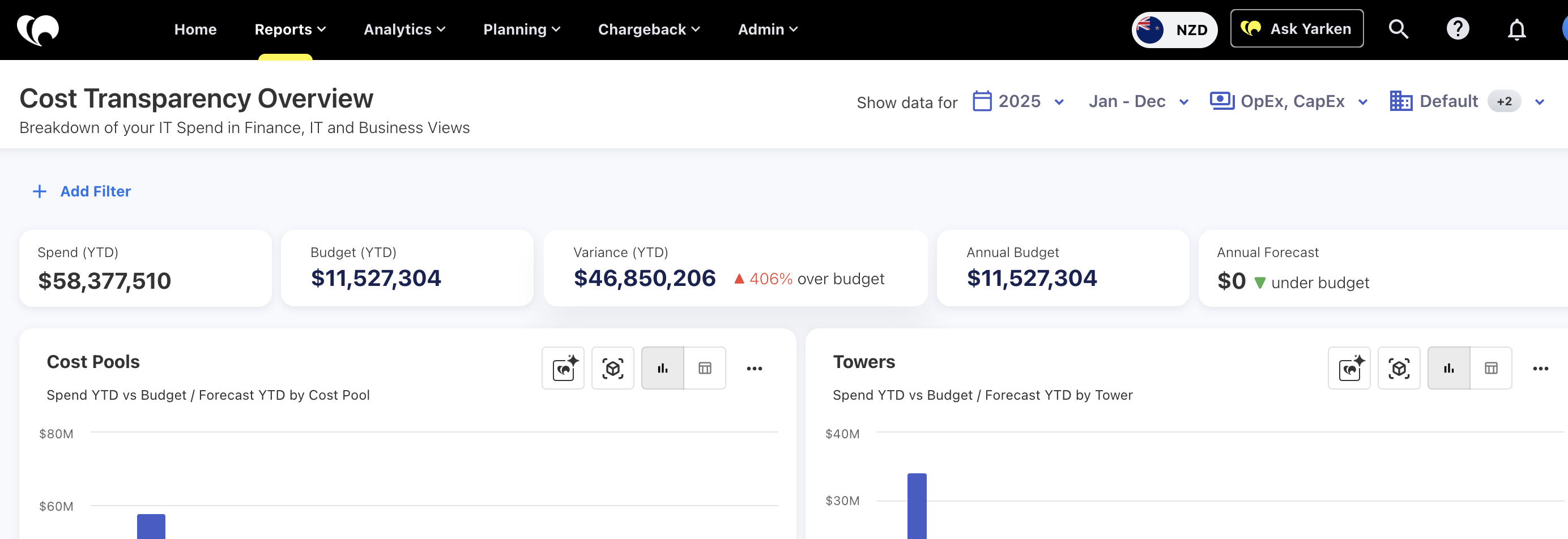Switch Towers to bar chart view
The width and height of the screenshot is (1568, 539).
(1448, 368)
